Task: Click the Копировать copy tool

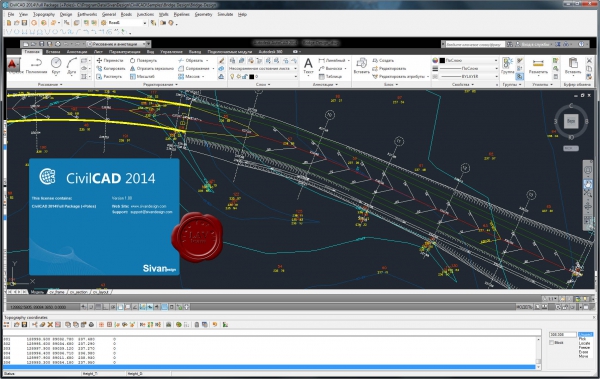Action: pos(111,69)
